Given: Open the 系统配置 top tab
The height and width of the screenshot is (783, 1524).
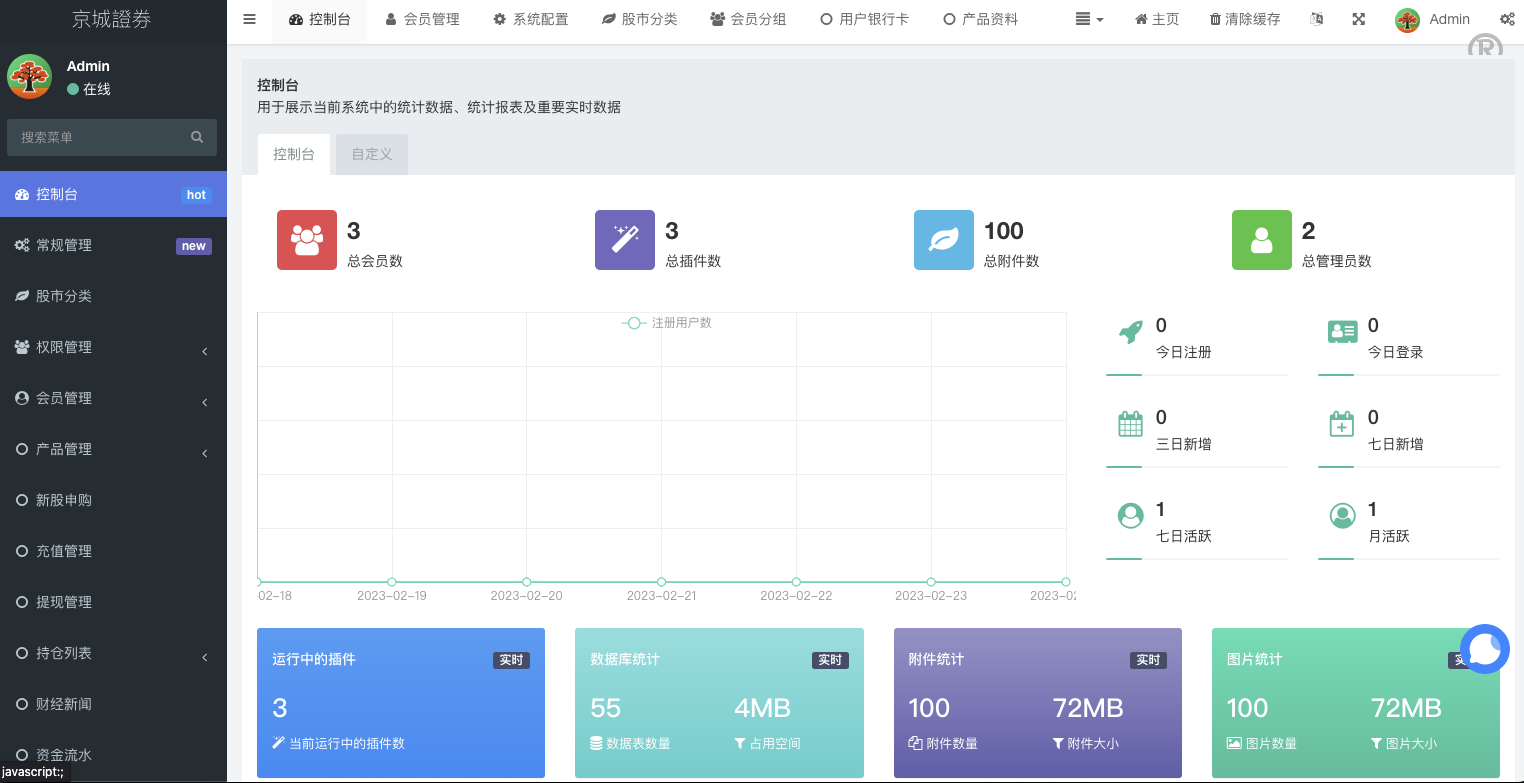Looking at the screenshot, I should 531,19.
